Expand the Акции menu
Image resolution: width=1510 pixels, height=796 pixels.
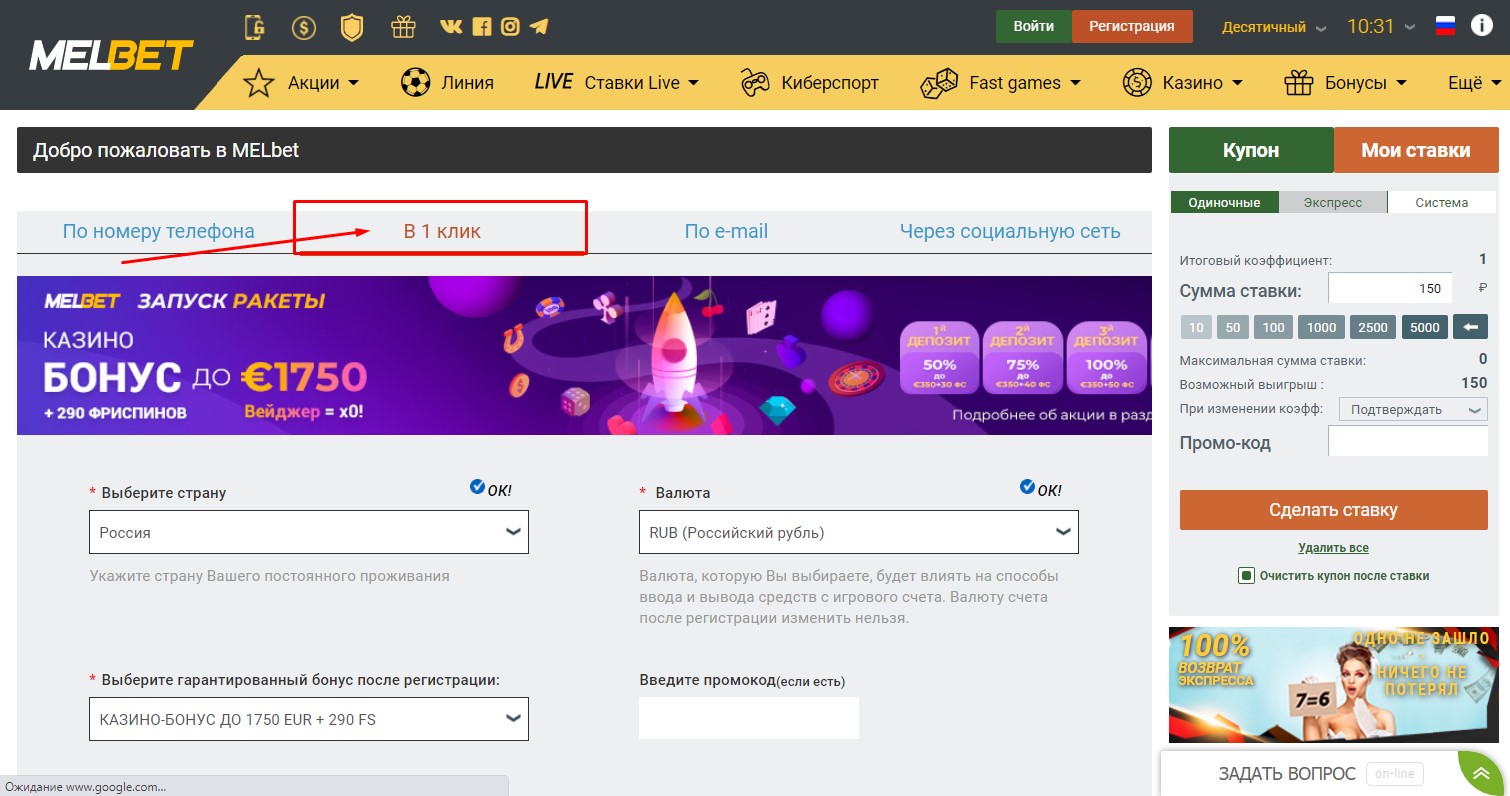pyautogui.click(x=323, y=83)
